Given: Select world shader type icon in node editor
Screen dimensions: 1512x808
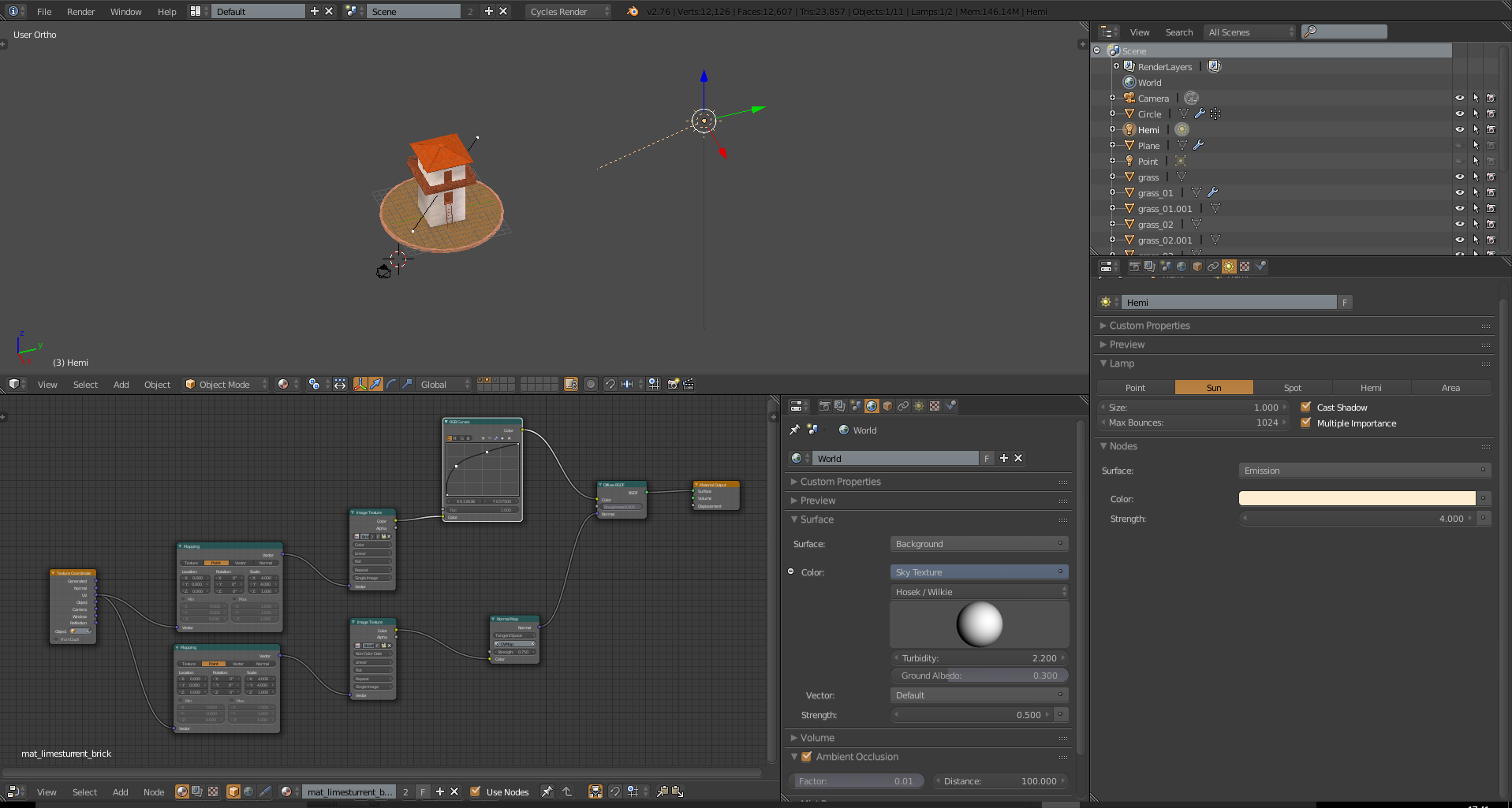Looking at the screenshot, I should point(248,791).
